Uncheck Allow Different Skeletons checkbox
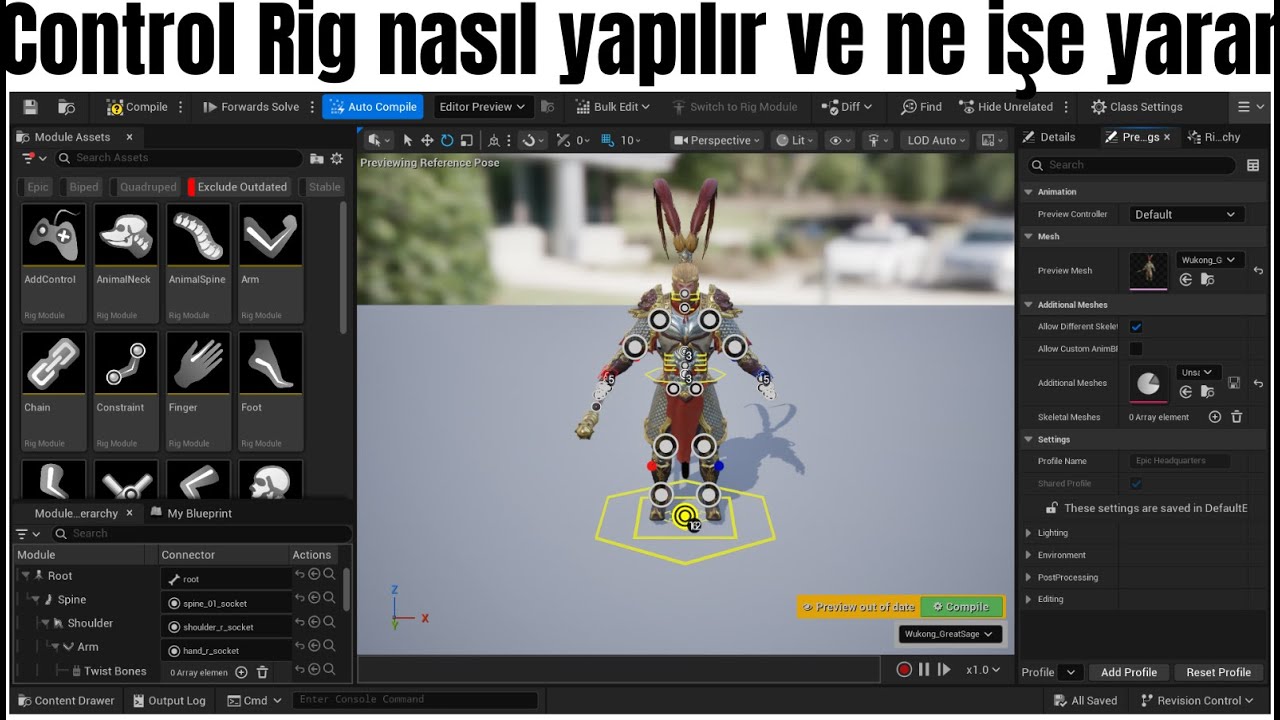Screen dimensions: 1280x720 coord(1136,327)
